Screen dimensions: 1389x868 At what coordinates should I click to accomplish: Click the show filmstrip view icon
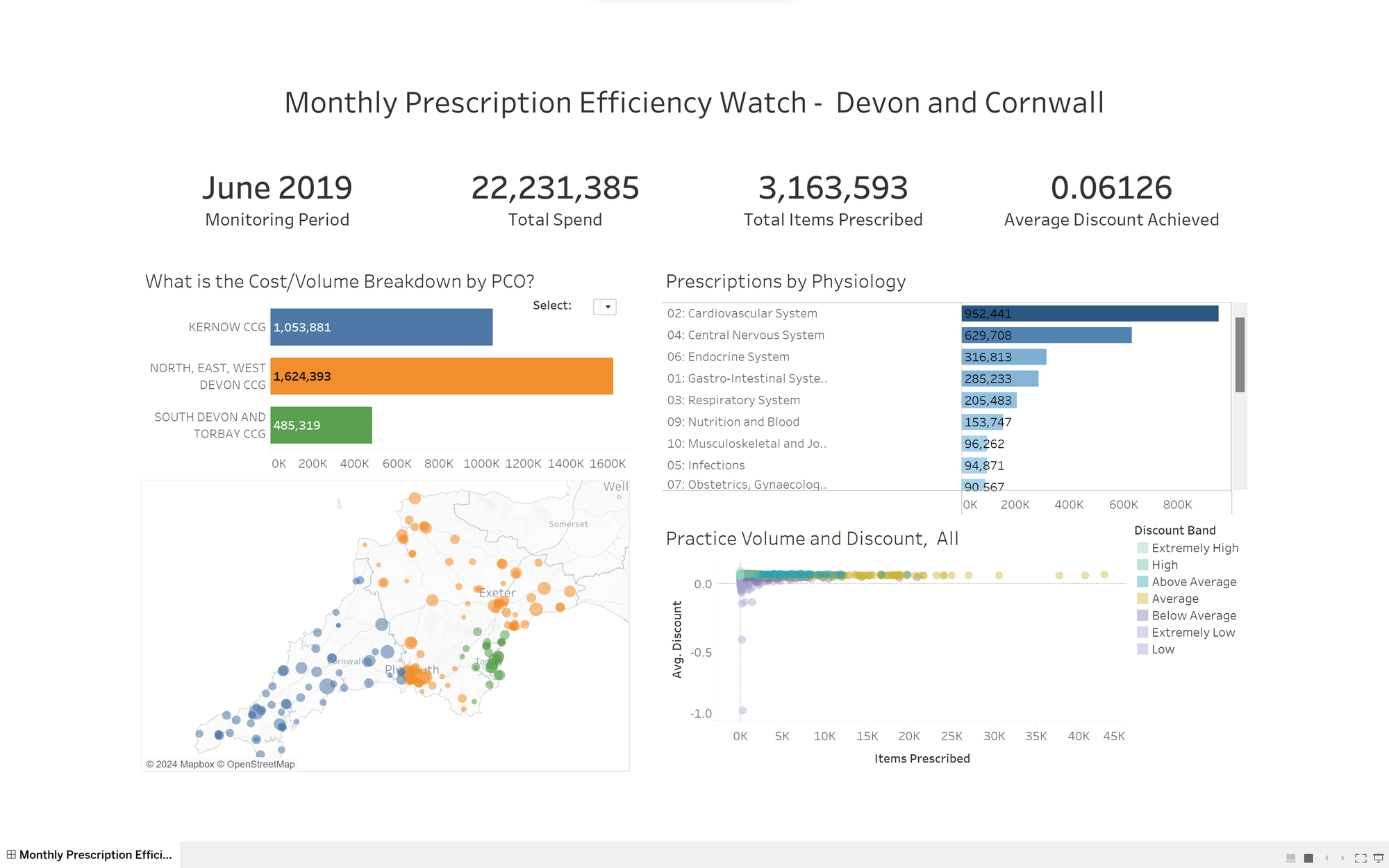pos(1291,858)
